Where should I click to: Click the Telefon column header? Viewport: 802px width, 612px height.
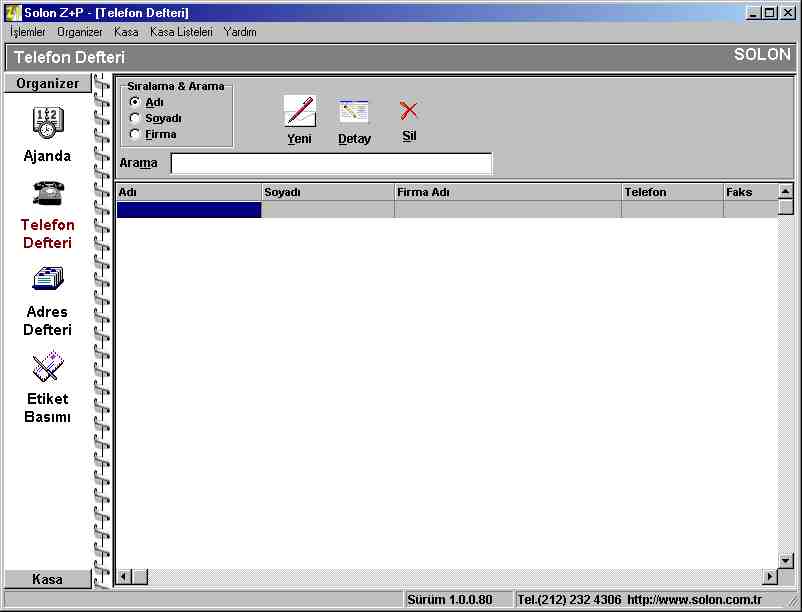point(673,192)
